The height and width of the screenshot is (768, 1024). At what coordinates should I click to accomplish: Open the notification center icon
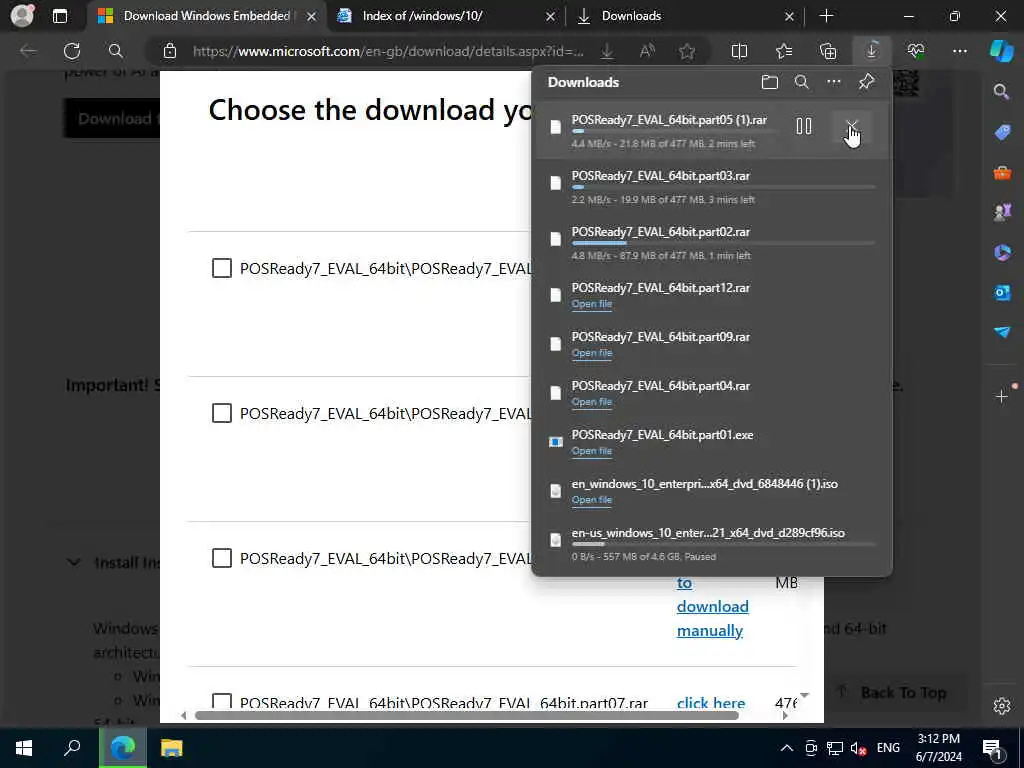(993, 748)
